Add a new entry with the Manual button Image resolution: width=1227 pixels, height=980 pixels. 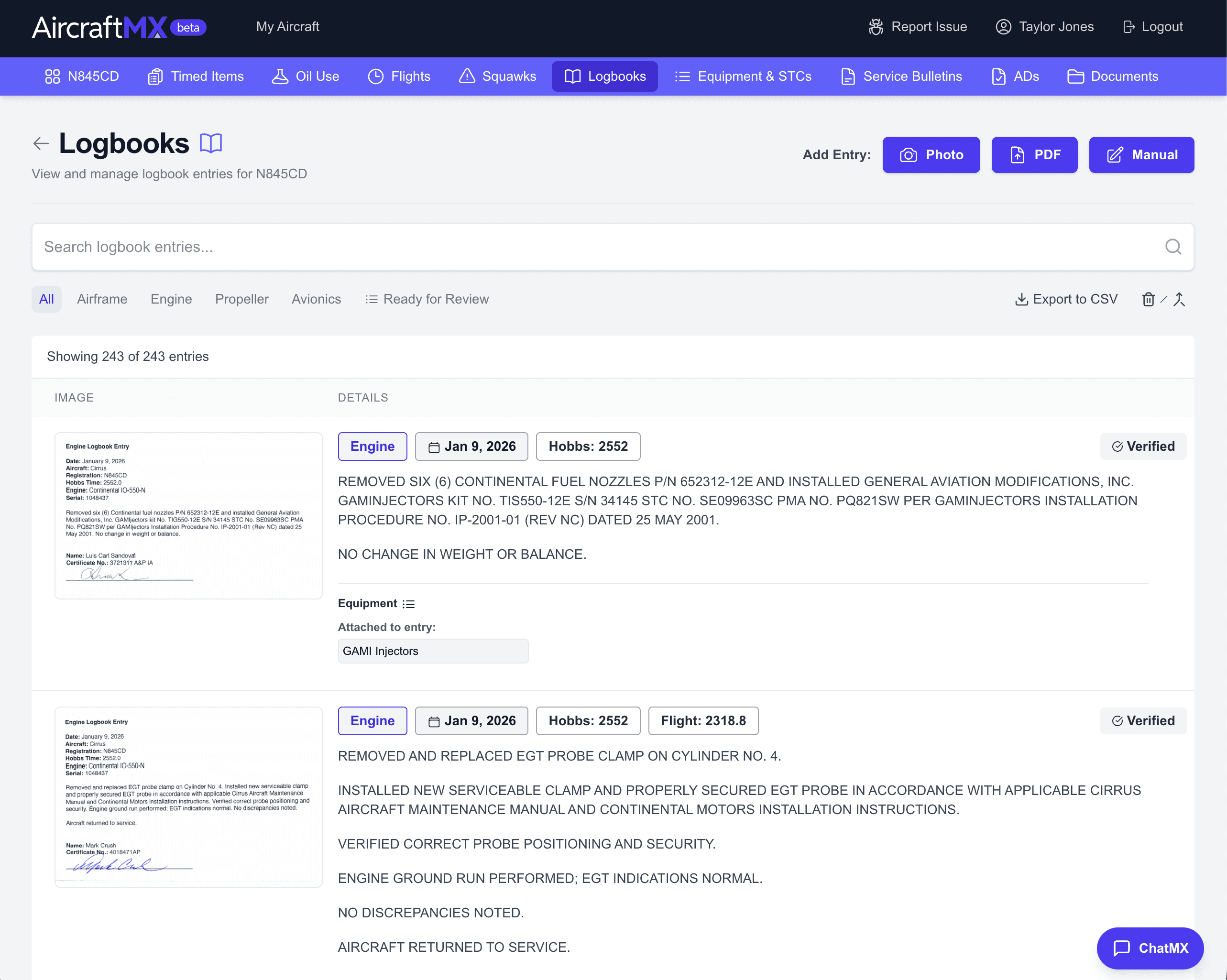click(x=1141, y=155)
